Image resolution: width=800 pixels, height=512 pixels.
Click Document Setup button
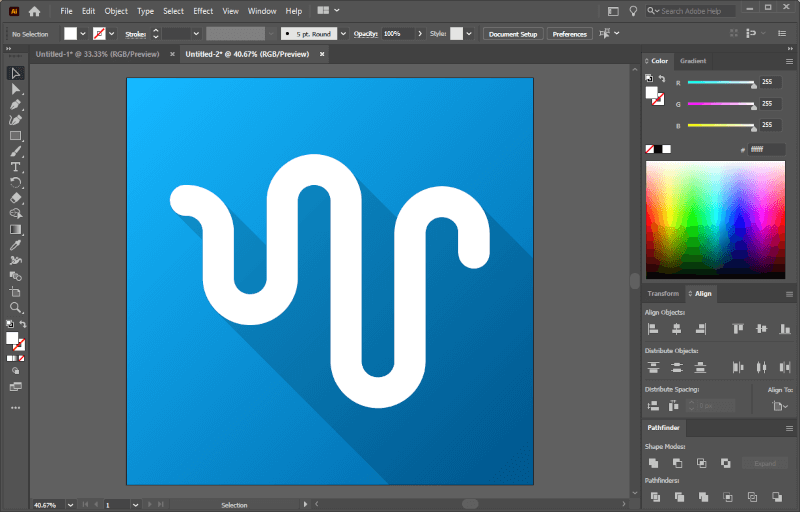[x=513, y=34]
